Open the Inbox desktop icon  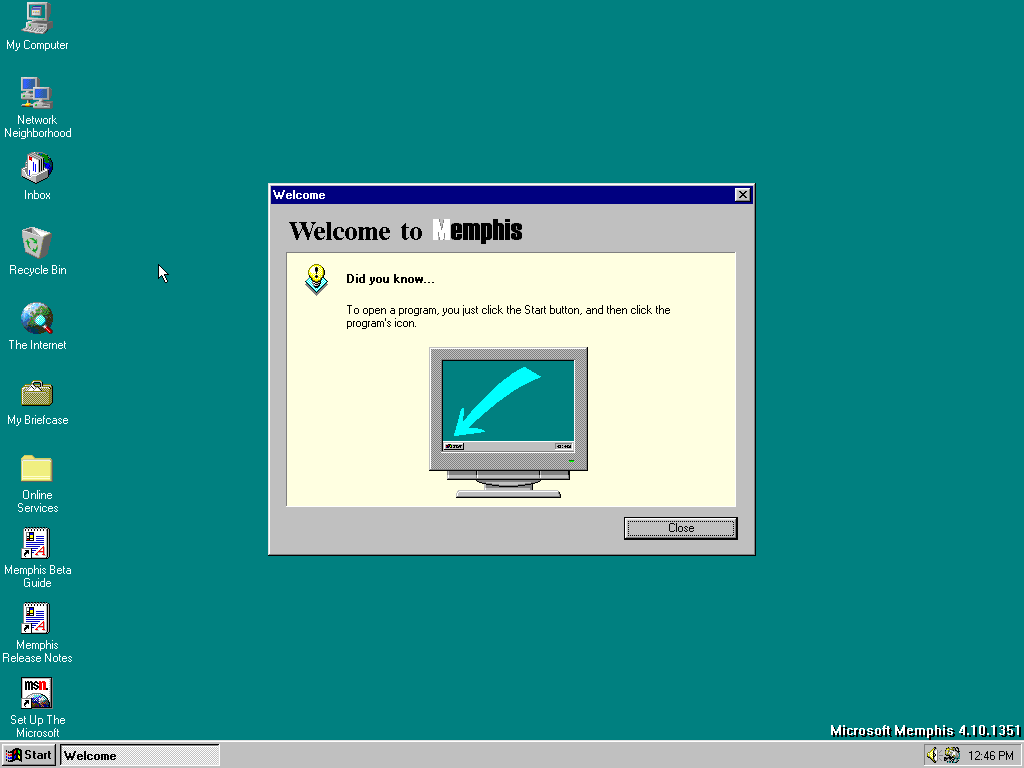click(x=37, y=168)
